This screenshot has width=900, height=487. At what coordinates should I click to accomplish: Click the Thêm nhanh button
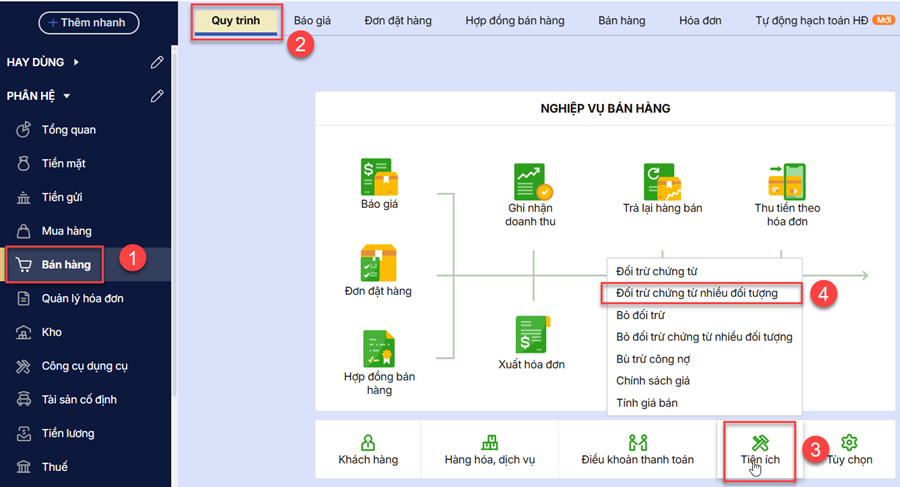[x=88, y=22]
